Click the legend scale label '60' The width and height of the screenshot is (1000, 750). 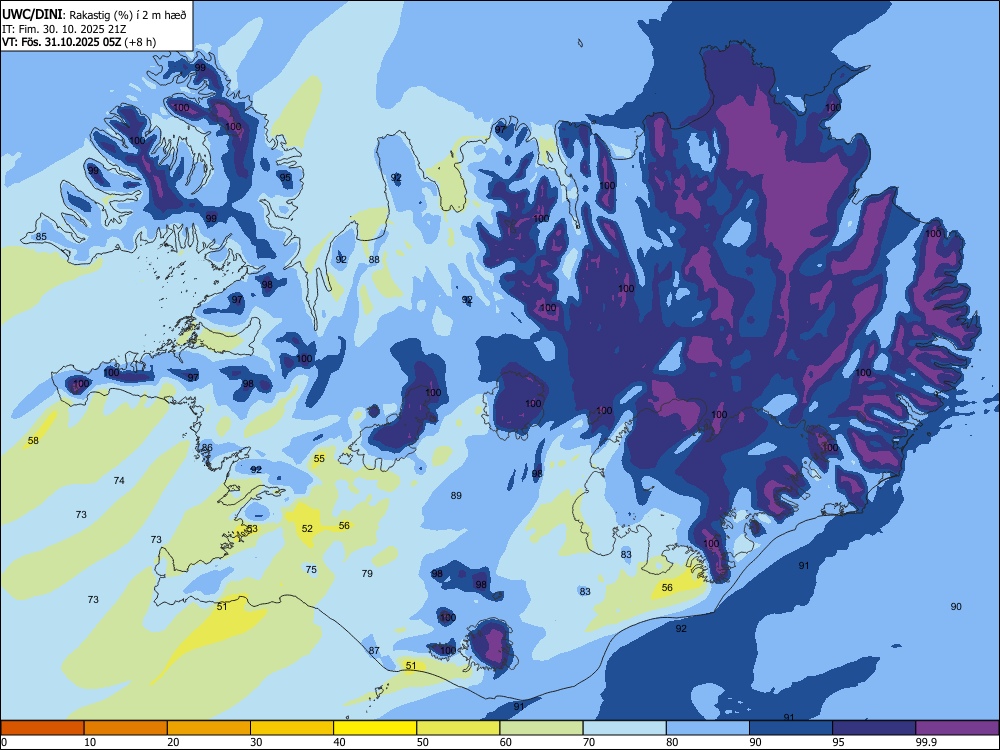click(x=506, y=742)
